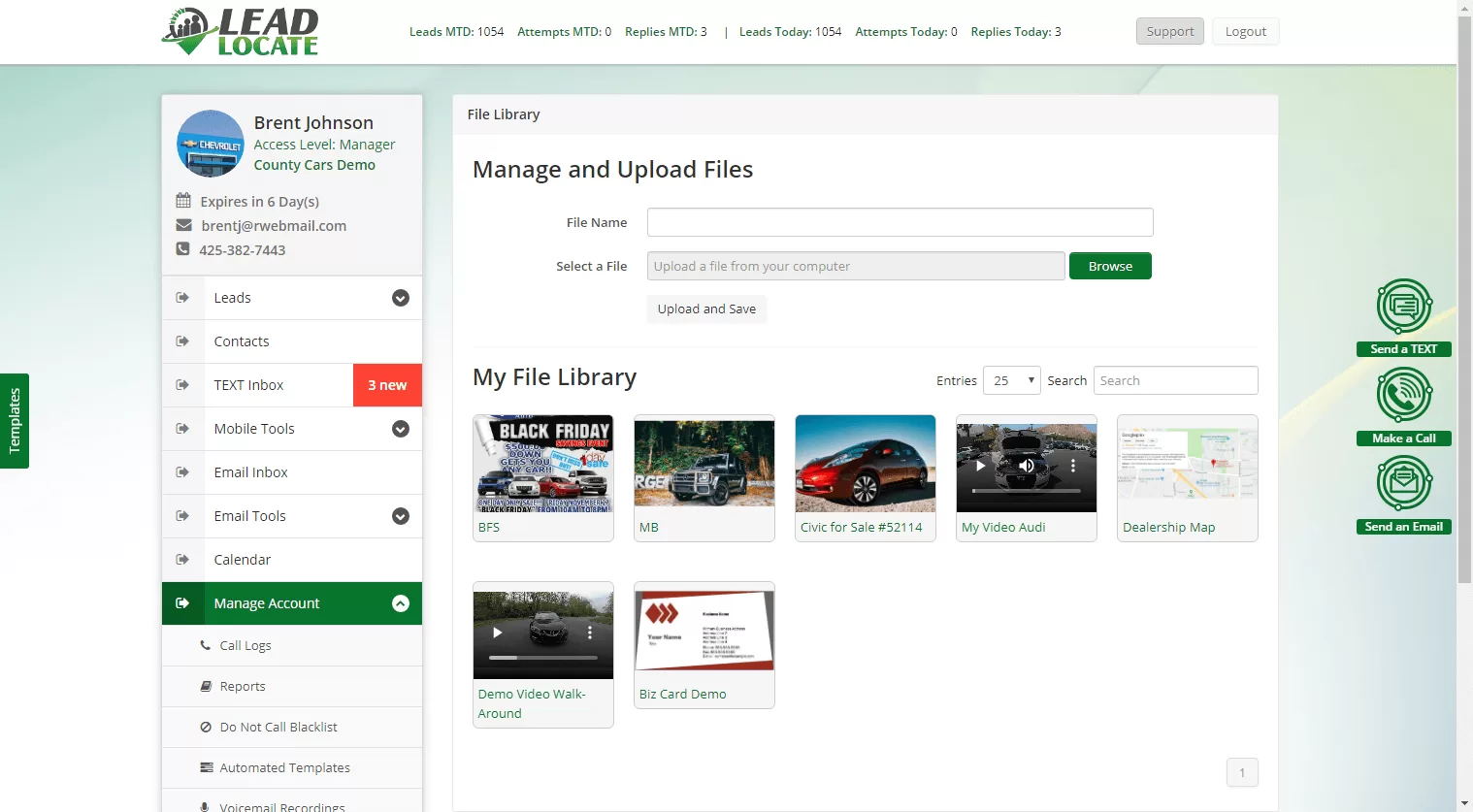Image resolution: width=1473 pixels, height=812 pixels.
Task: Expand the Leads menu chevron
Action: click(x=400, y=298)
